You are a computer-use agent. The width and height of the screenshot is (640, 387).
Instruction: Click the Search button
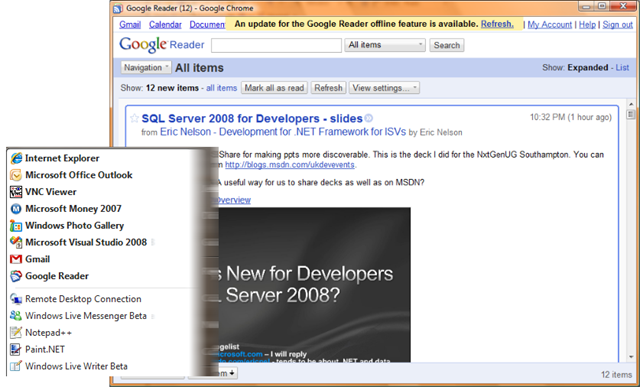447,45
